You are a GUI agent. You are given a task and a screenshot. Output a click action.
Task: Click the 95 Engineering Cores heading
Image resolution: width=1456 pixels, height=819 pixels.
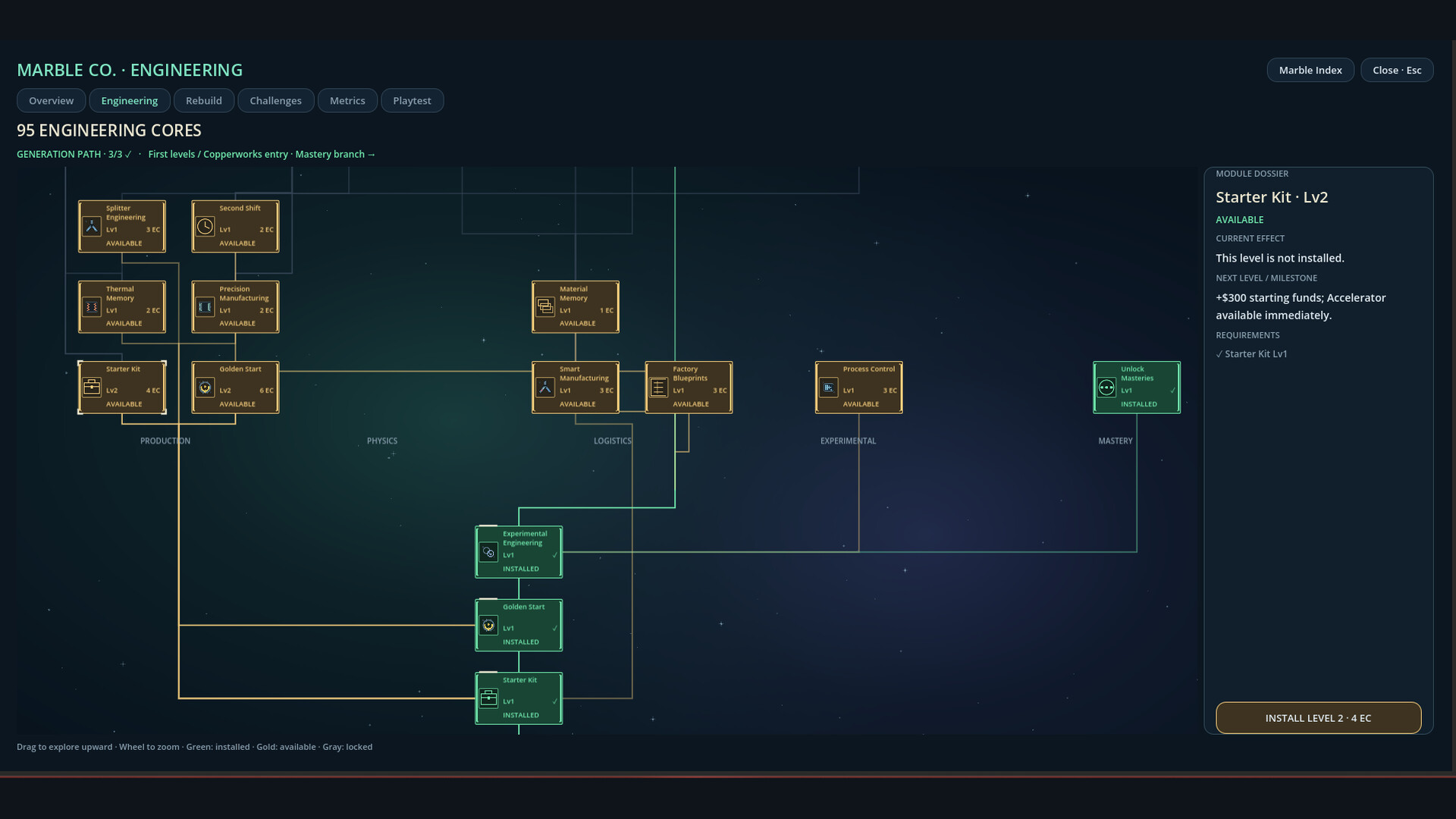pyautogui.click(x=109, y=130)
